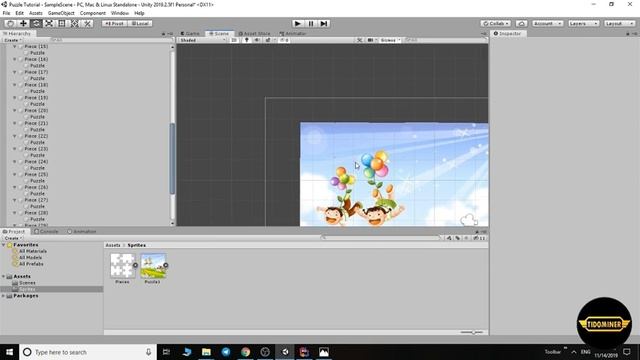Open the Account dropdown
The width and height of the screenshot is (640, 360).
547,23
